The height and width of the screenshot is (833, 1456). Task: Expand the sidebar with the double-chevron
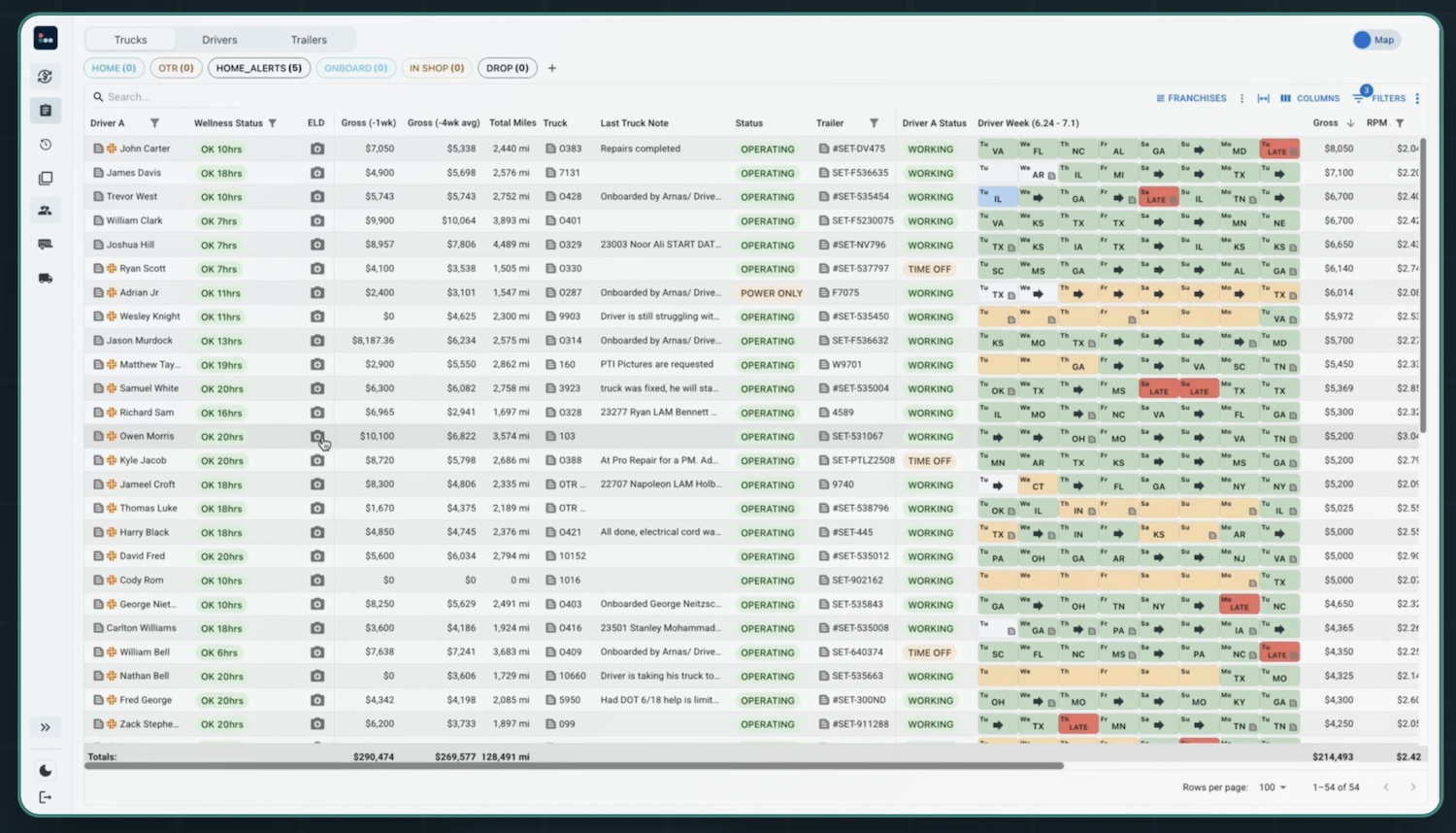pyautogui.click(x=46, y=727)
